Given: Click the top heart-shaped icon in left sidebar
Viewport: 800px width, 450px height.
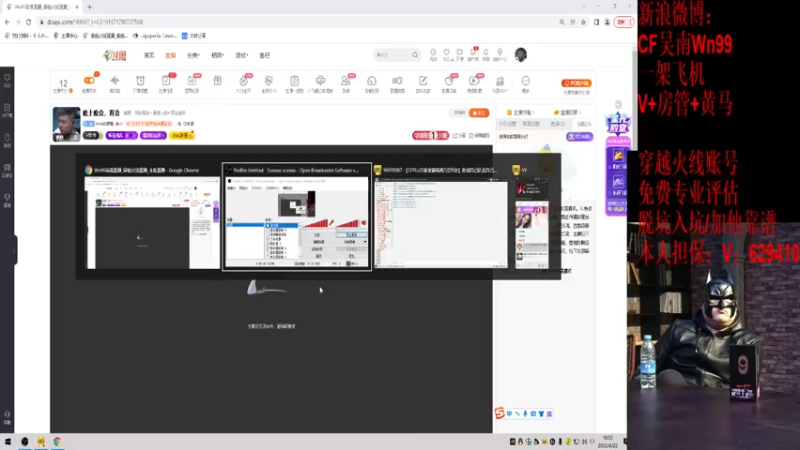Looking at the screenshot, I should pyautogui.click(x=7, y=80).
